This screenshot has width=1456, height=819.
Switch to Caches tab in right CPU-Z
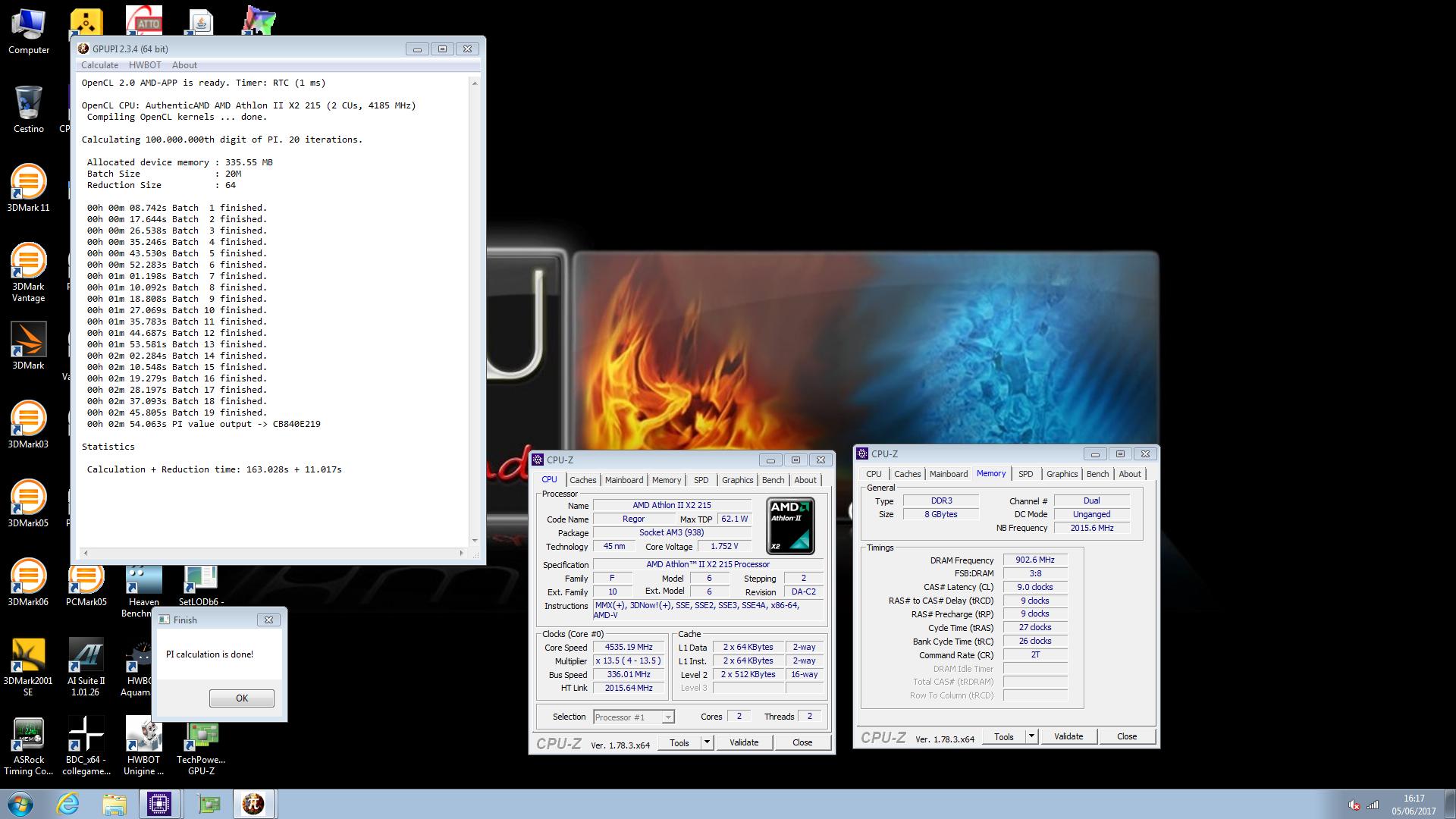click(907, 474)
